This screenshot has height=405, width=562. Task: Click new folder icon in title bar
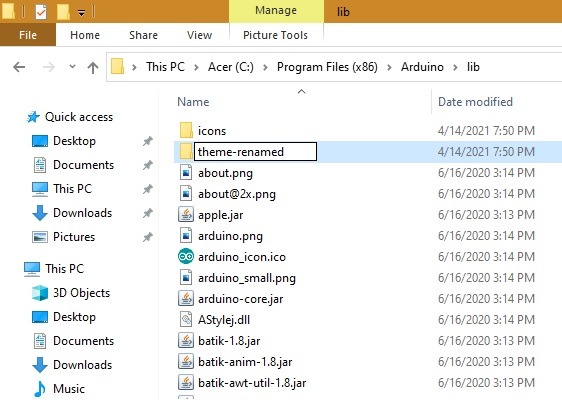[63, 12]
